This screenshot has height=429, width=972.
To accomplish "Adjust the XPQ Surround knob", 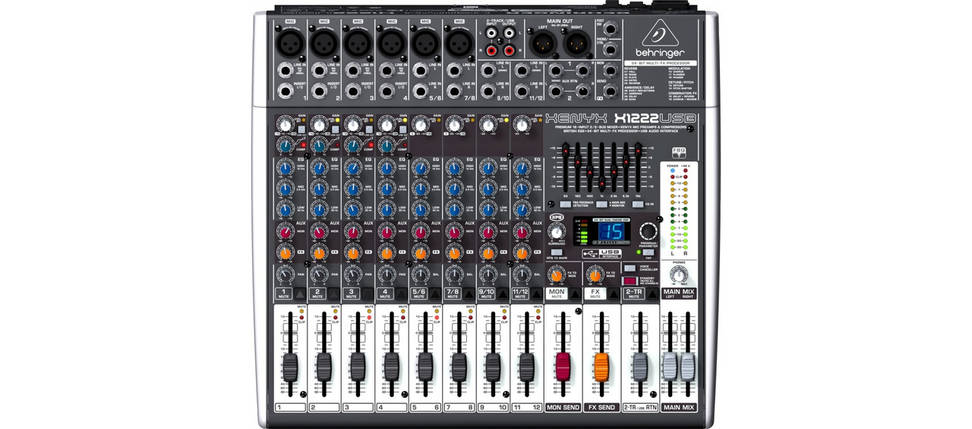I will tap(557, 232).
